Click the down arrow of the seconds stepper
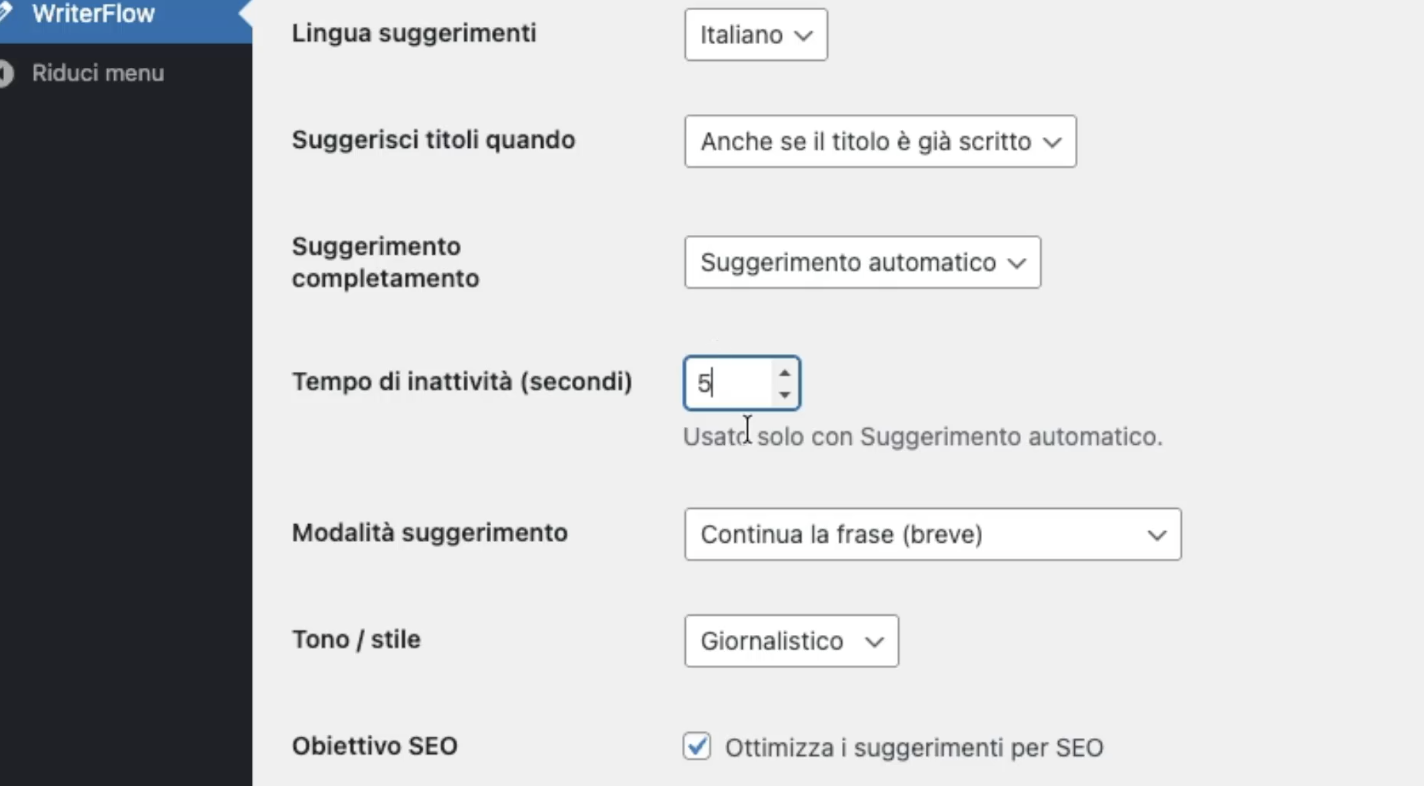Image resolution: width=1424 pixels, height=786 pixels. (785, 393)
